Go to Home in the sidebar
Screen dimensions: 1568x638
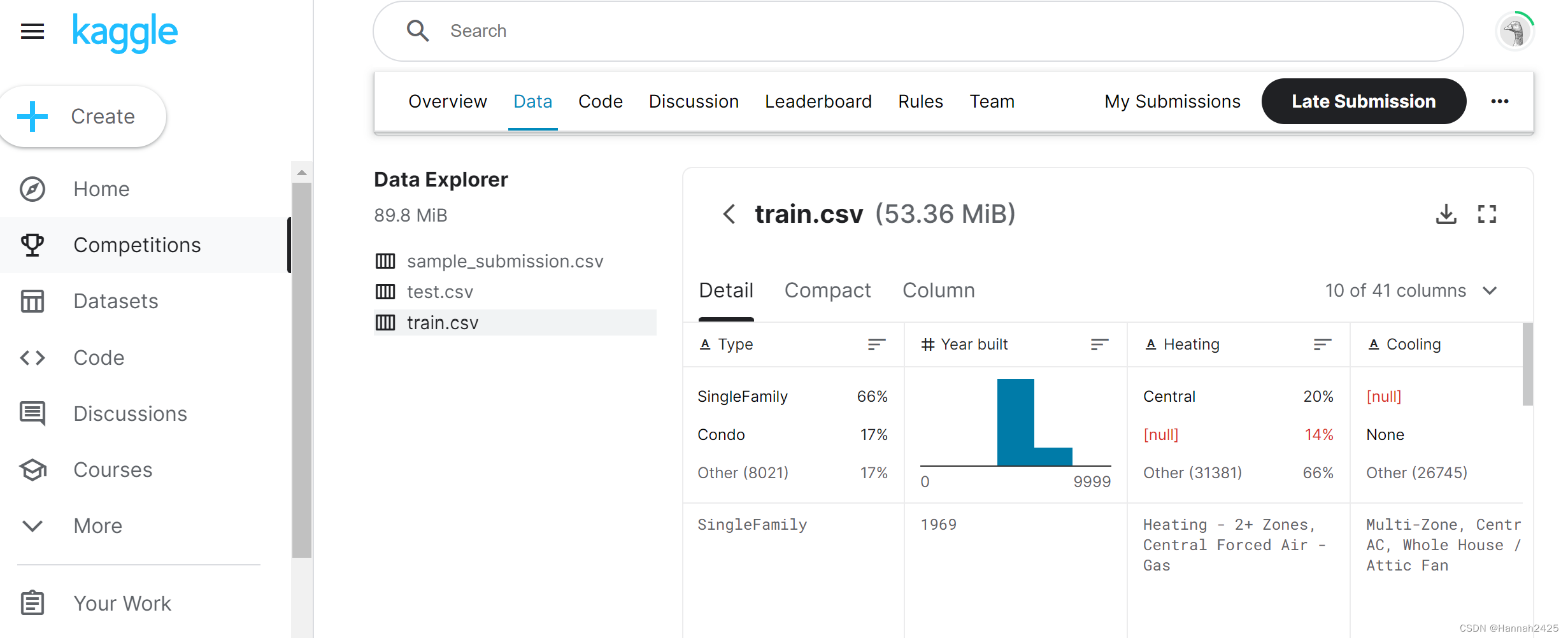(102, 189)
